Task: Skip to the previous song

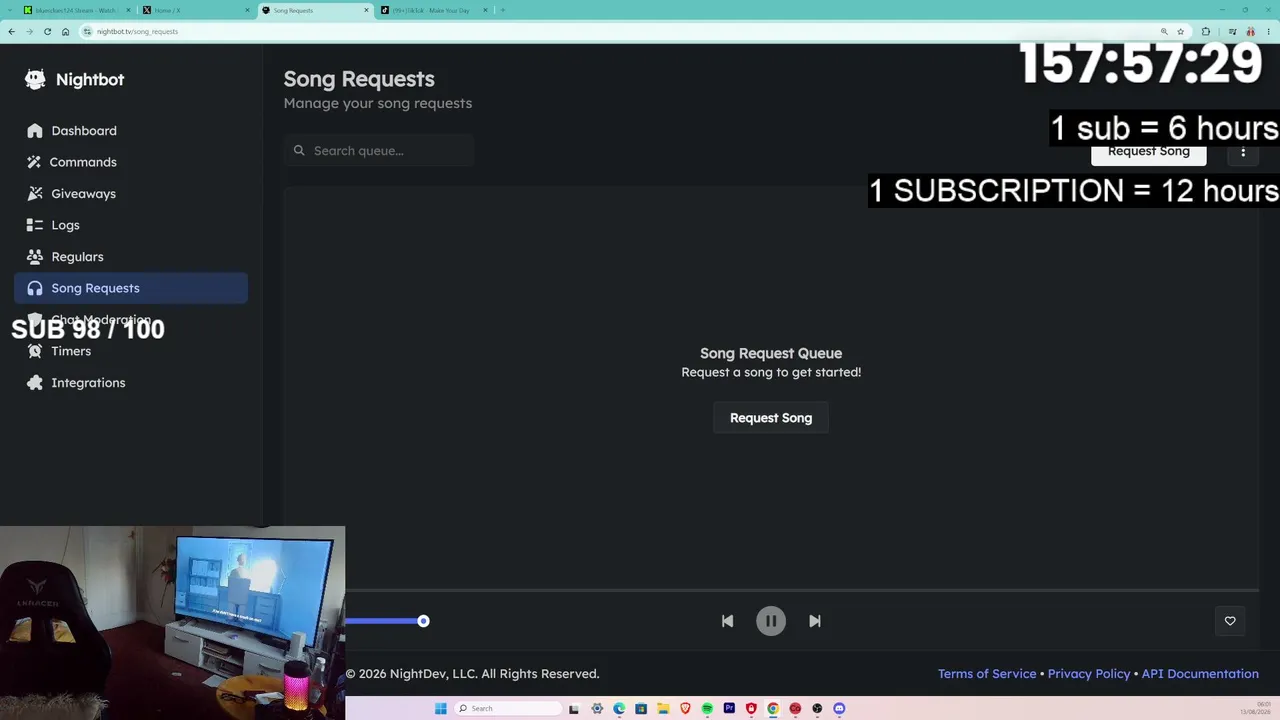Action: point(727,621)
